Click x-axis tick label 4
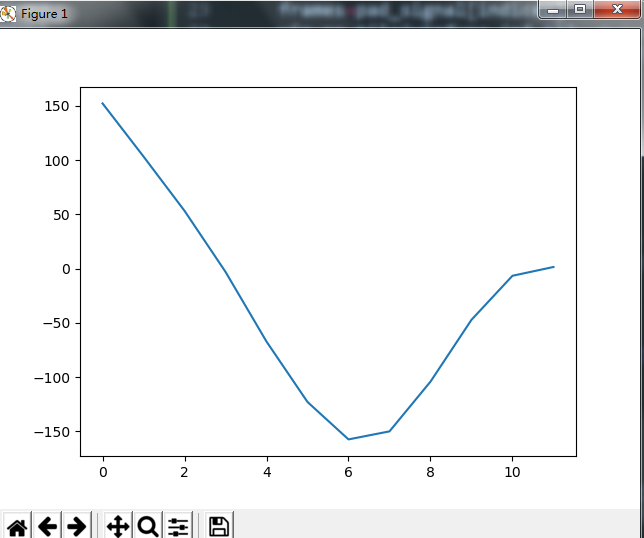Screen dimensions: 644x538 tap(267, 472)
